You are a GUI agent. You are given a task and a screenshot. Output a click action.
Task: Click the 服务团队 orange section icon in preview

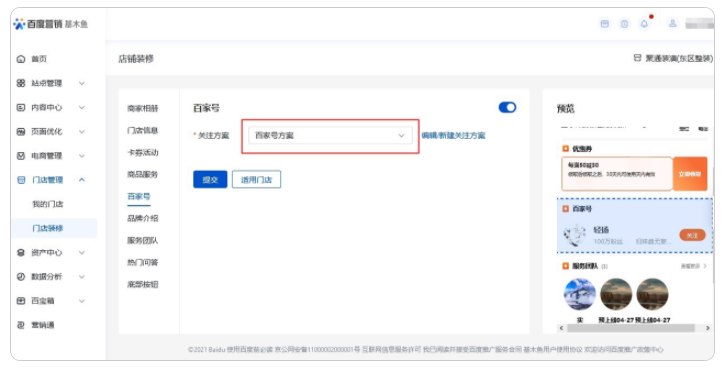(x=565, y=266)
